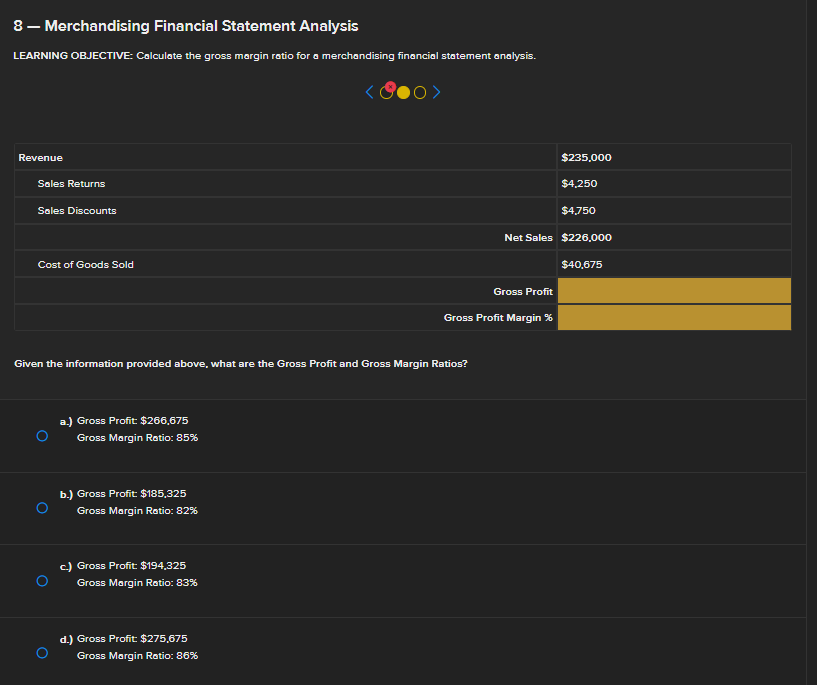Click answer text Gross Profit: $266,675

[132, 420]
